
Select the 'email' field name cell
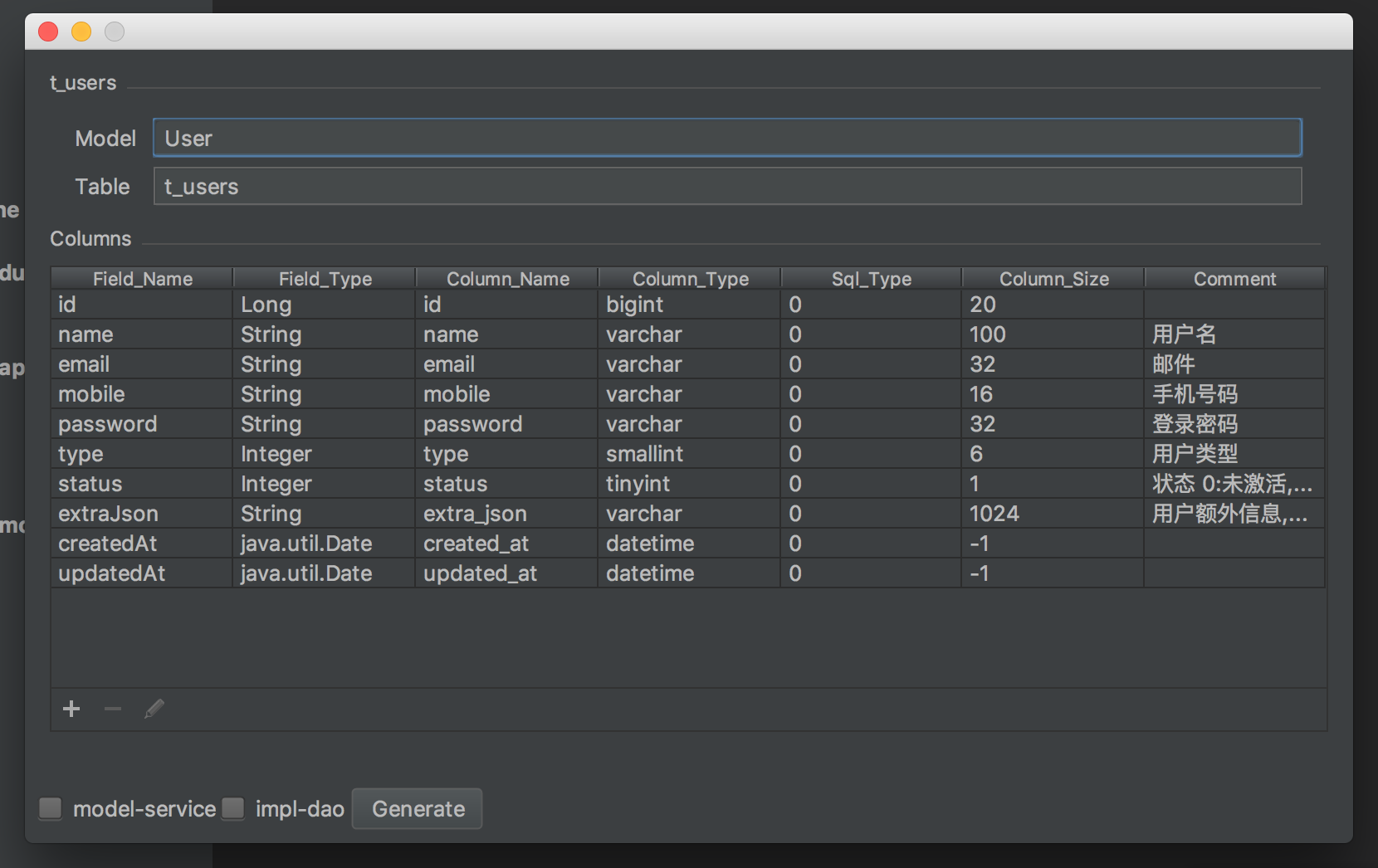[142, 364]
